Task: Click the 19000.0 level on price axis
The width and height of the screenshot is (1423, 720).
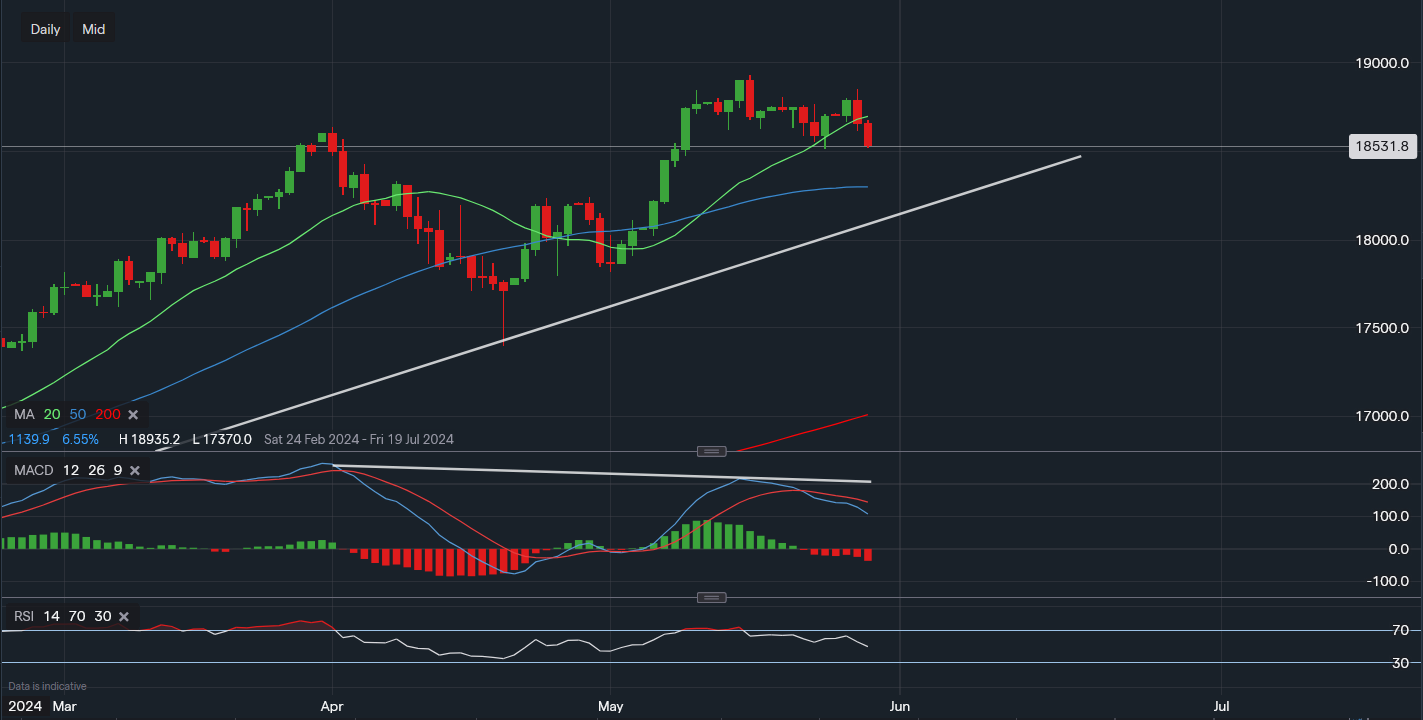Action: [1381, 63]
